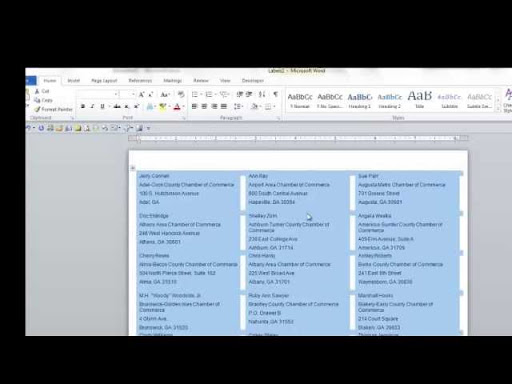Toggle Show/Hide paragraph marks
The width and height of the screenshot is (512, 384).
[275, 94]
